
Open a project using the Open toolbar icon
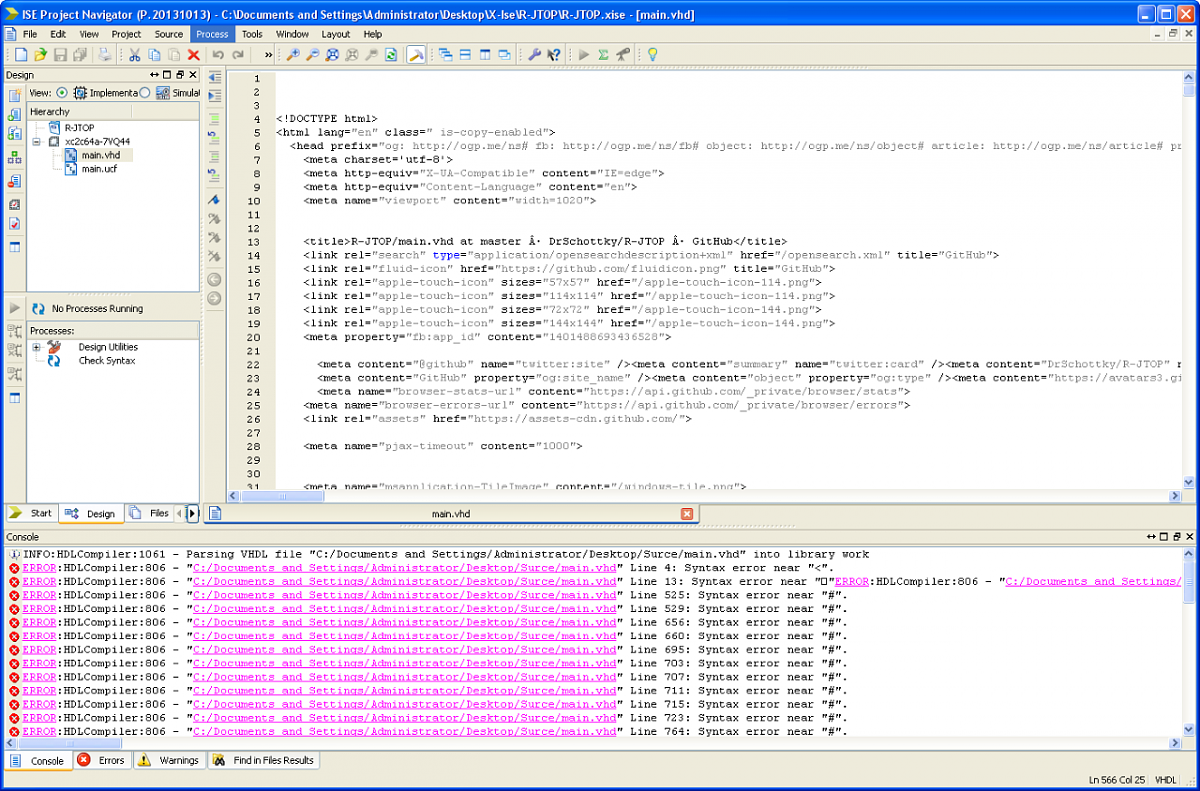(40, 55)
